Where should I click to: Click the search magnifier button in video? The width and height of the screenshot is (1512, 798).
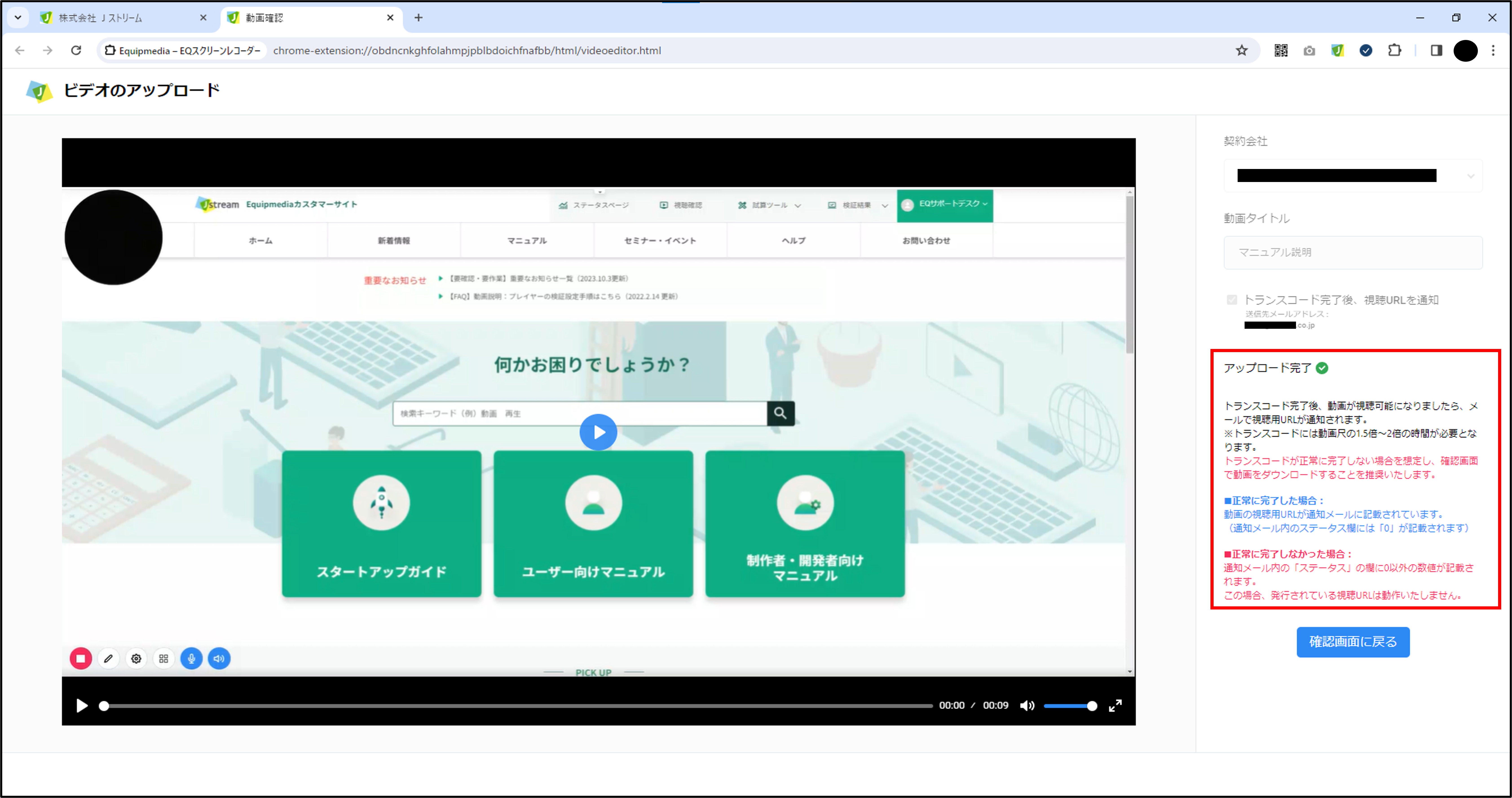coord(781,414)
